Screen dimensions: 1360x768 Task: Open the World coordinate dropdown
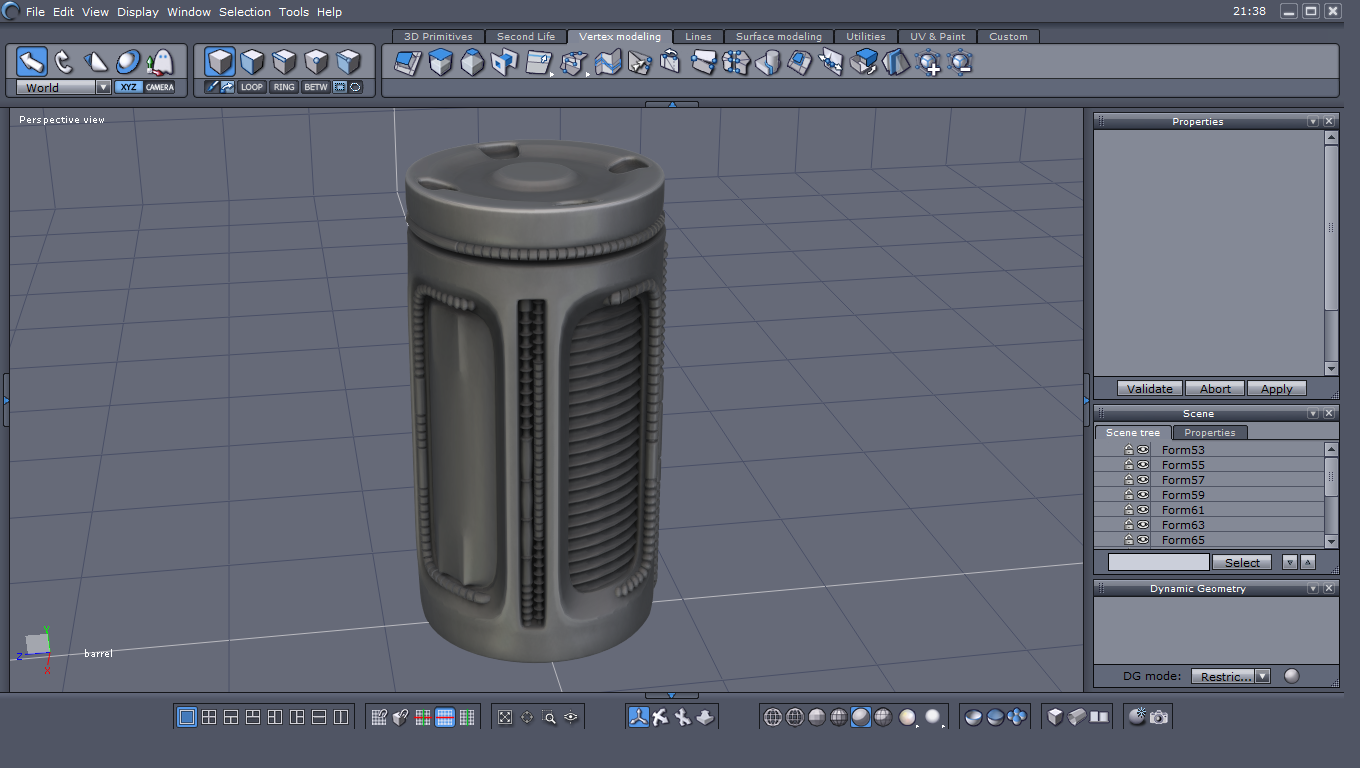103,87
